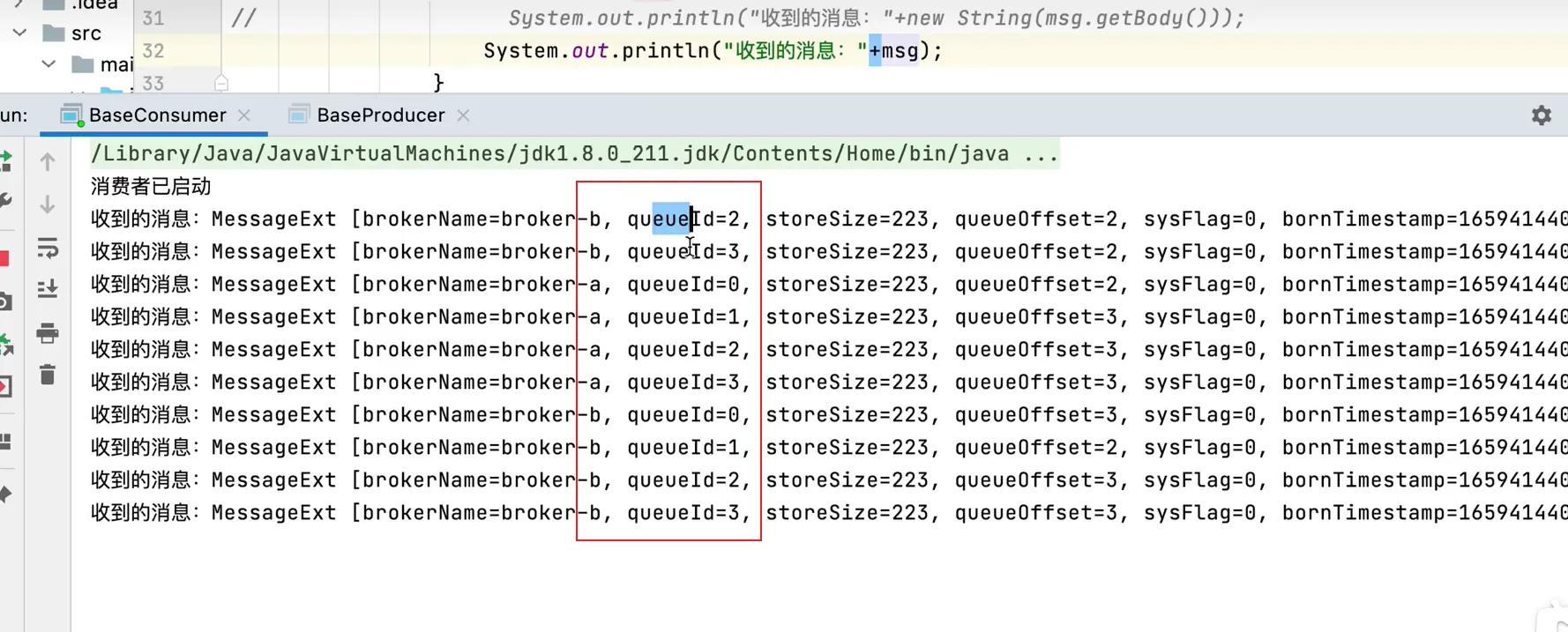Click the down arrow stack trace icon
Image resolution: width=1568 pixels, height=632 pixels.
point(48,204)
